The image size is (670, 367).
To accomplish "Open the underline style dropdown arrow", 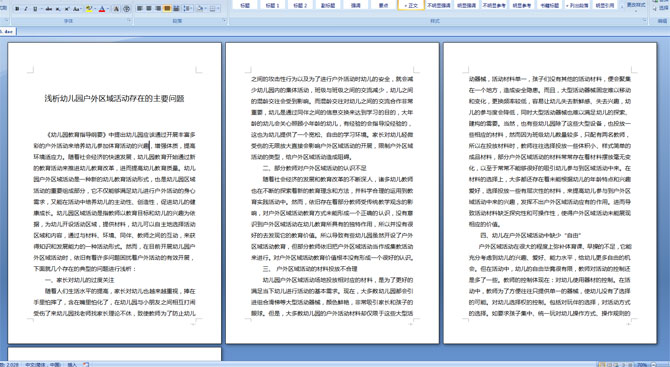I will (41, 9).
